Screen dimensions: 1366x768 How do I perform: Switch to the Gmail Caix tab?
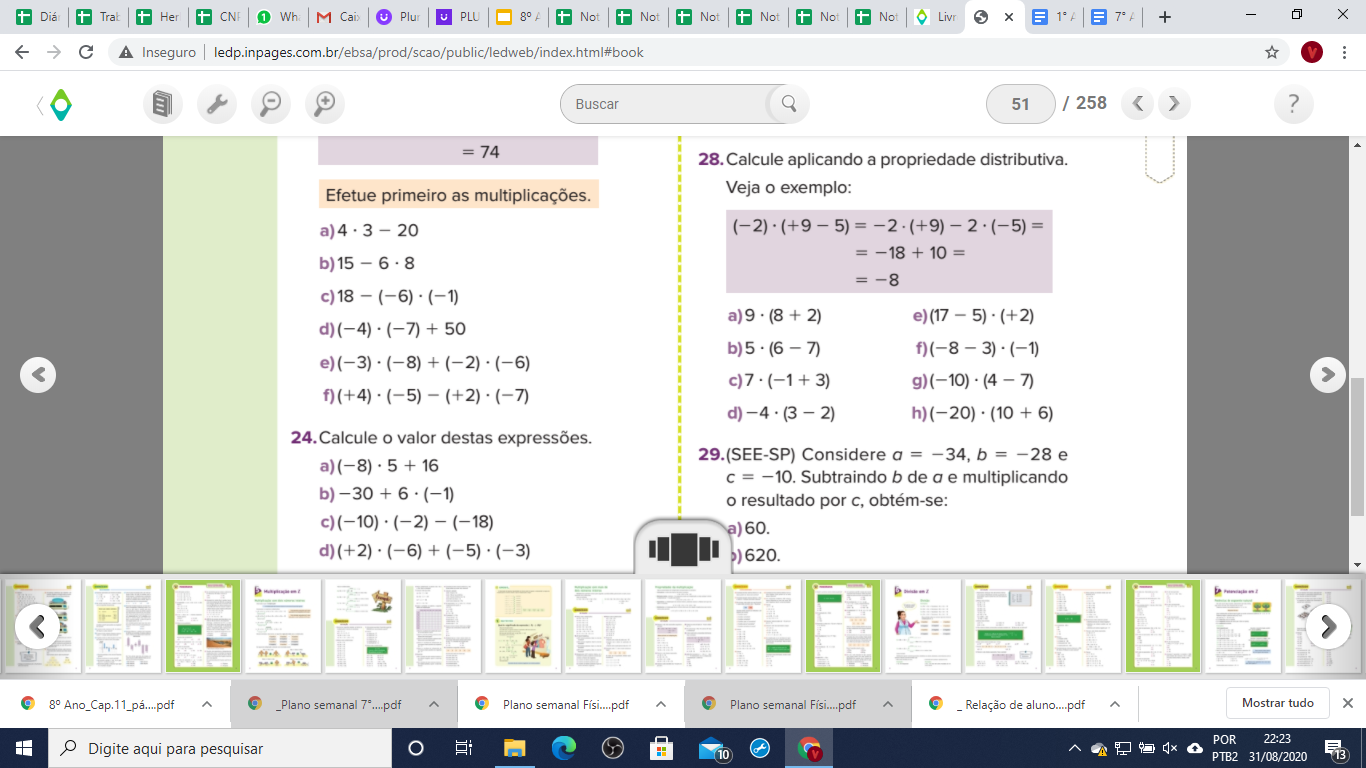point(337,17)
